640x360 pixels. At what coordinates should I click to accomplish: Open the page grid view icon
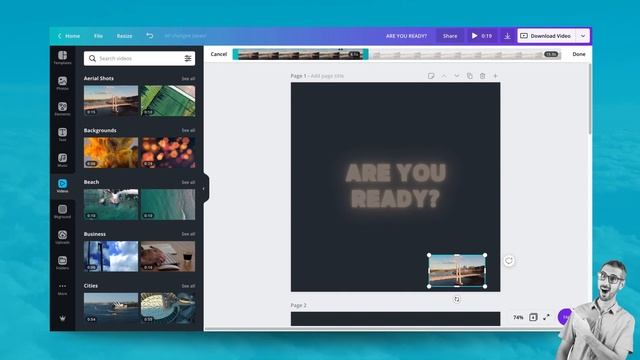tap(533, 317)
